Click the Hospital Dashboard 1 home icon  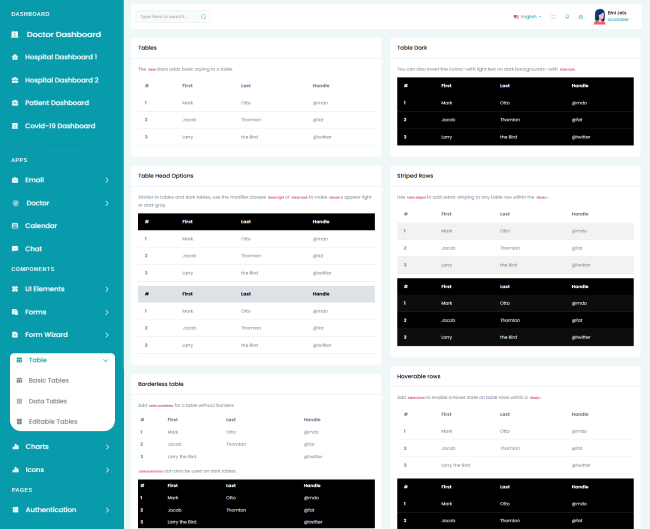(15, 57)
